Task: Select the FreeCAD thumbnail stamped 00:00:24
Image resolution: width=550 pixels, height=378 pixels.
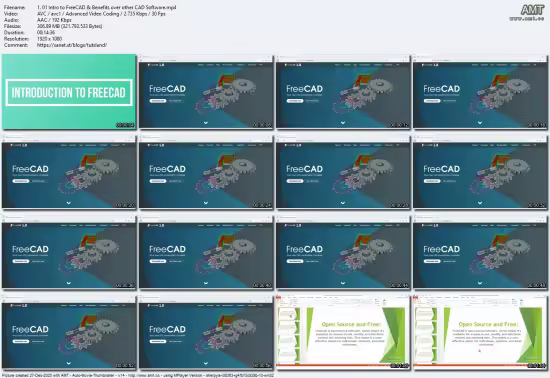Action: click(x=206, y=172)
